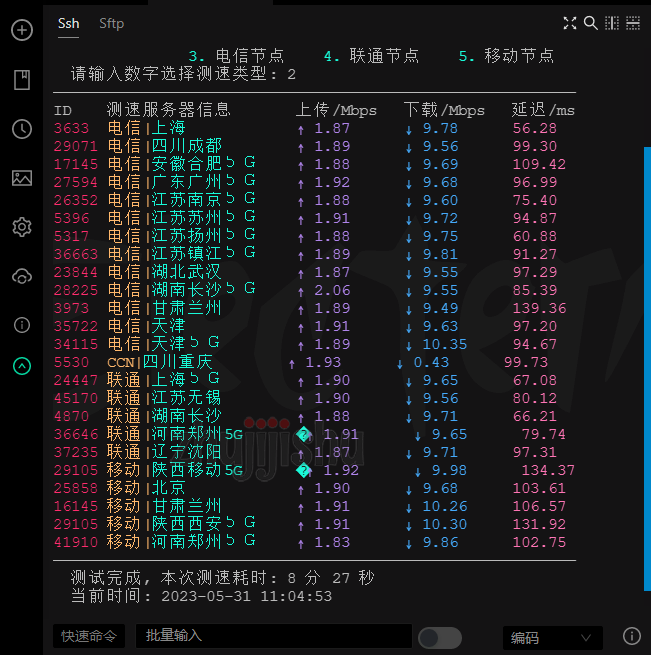
Task: Click the 5. 移动节点 option text
Action: pyautogui.click(x=506, y=56)
